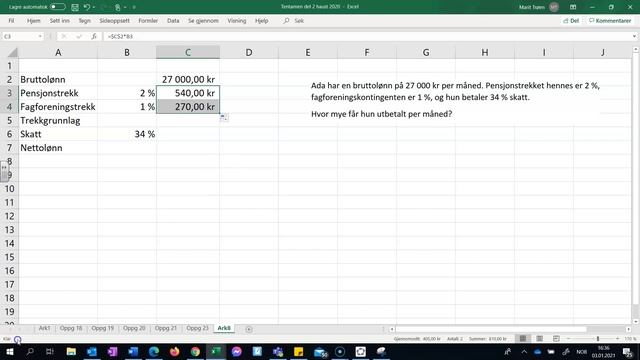Switch to Page Break Preview icon

pyautogui.click(x=556, y=339)
